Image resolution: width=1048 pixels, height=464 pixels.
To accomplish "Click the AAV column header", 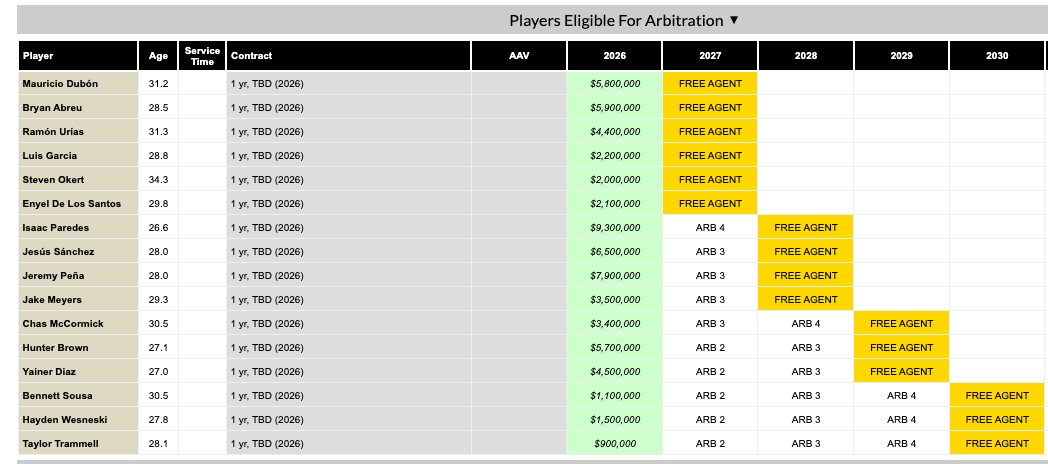I will click(x=518, y=56).
